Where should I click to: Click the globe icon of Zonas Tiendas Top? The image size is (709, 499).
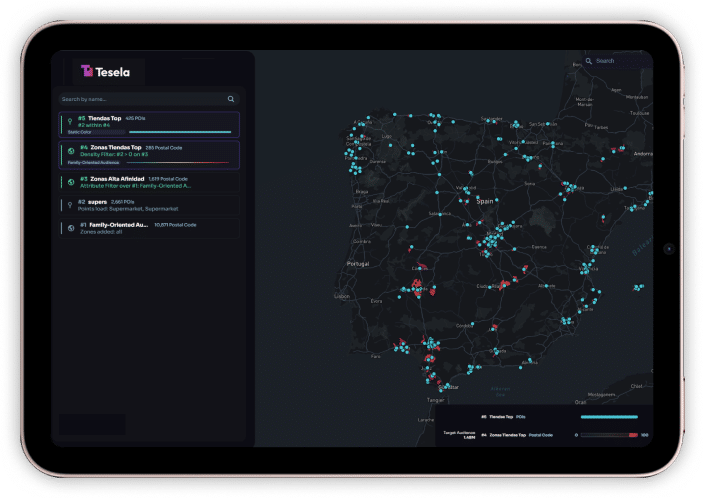(70, 152)
